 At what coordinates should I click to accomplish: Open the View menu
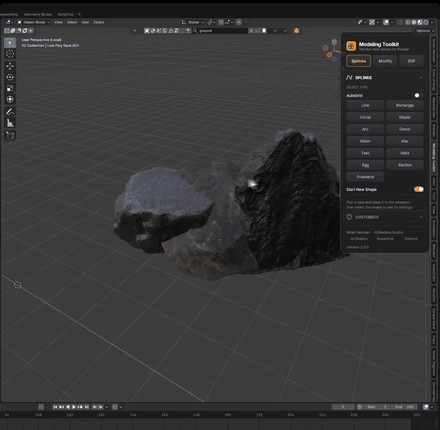(x=58, y=22)
